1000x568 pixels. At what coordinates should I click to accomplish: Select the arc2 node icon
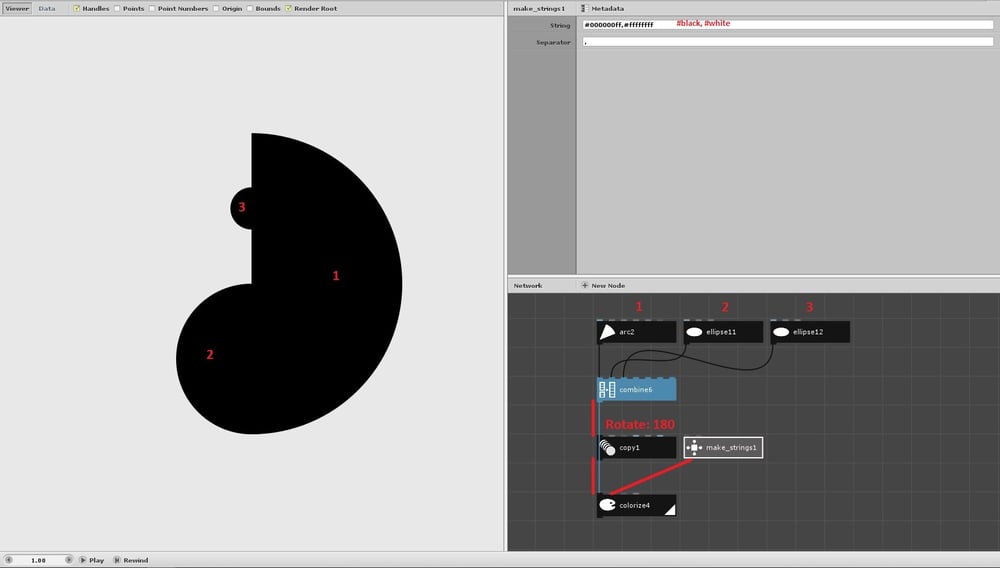point(607,331)
